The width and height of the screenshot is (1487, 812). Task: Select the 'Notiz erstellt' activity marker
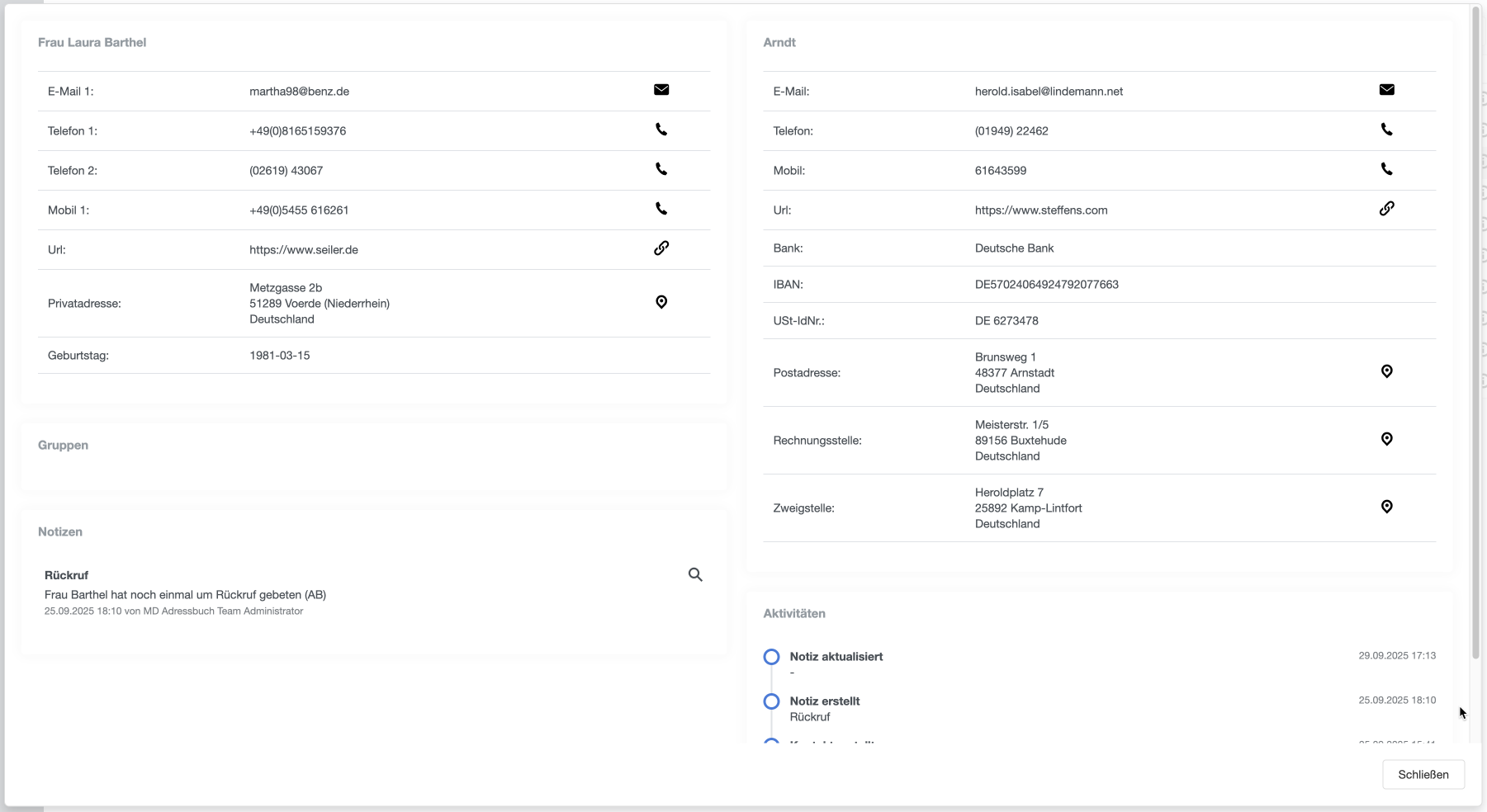[x=771, y=701]
